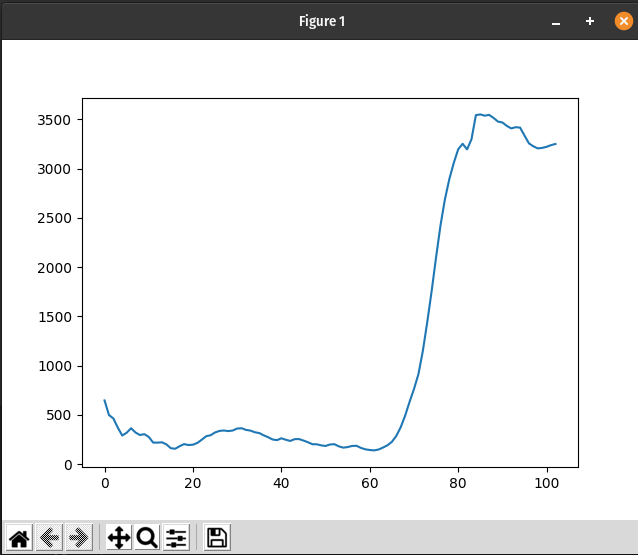This screenshot has width=638, height=555.
Task: Activate the Pan axes tool
Action: (119, 538)
